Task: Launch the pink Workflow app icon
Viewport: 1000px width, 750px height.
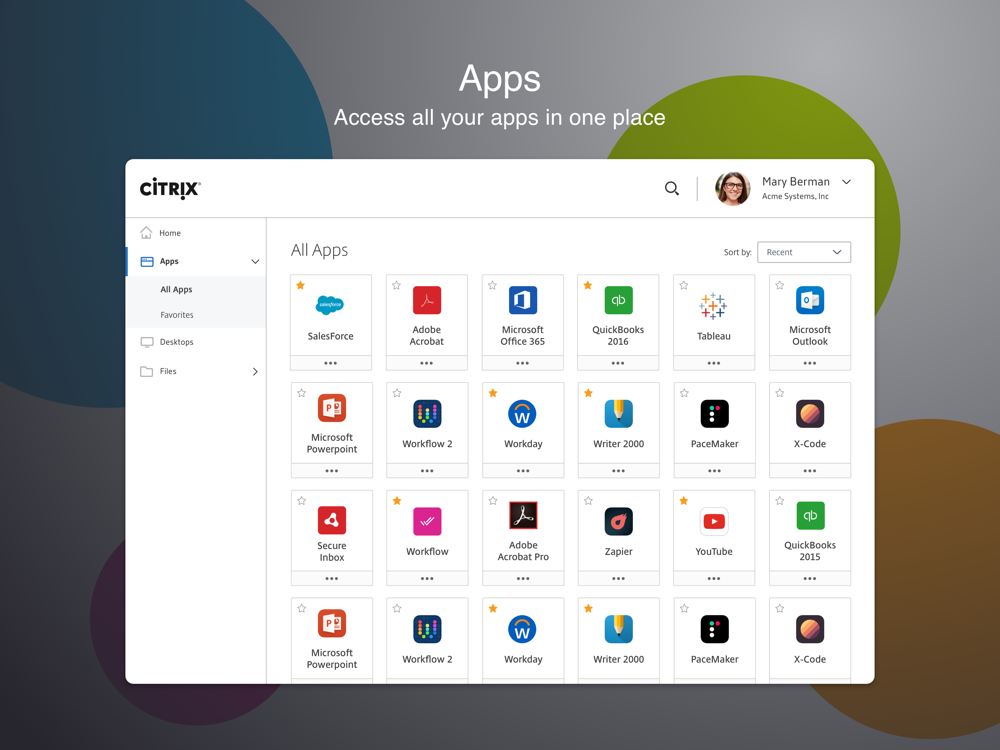Action: (x=427, y=521)
